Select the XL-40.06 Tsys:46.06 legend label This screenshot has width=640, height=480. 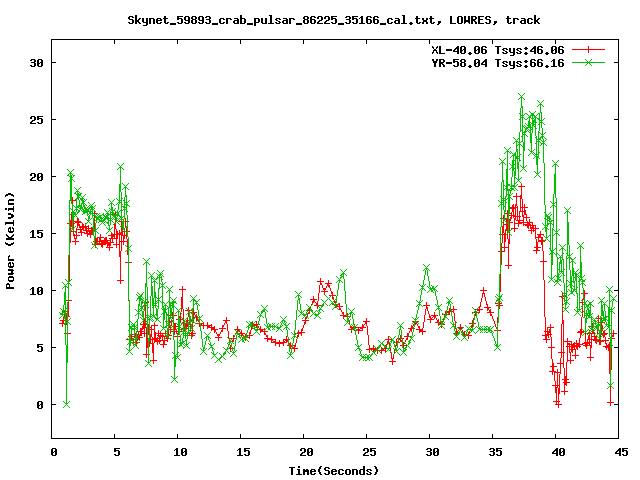coord(498,50)
